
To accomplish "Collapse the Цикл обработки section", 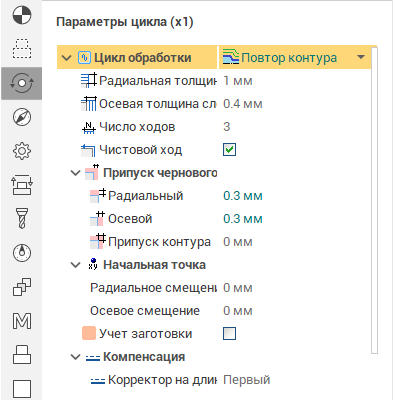I will (x=67, y=58).
